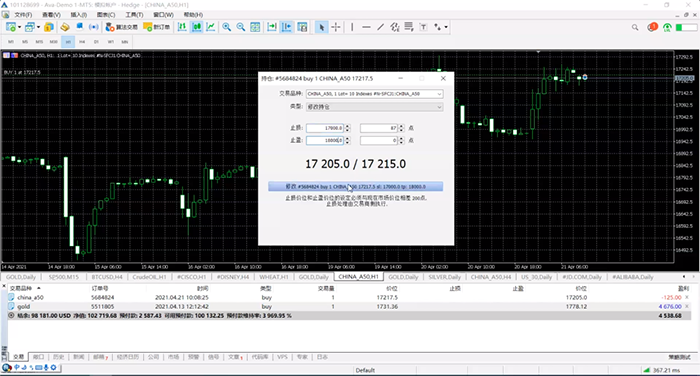Image resolution: width=700 pixels, height=376 pixels.
Task: Open the 历史 history tab in Toolbox
Action: pos(58,357)
